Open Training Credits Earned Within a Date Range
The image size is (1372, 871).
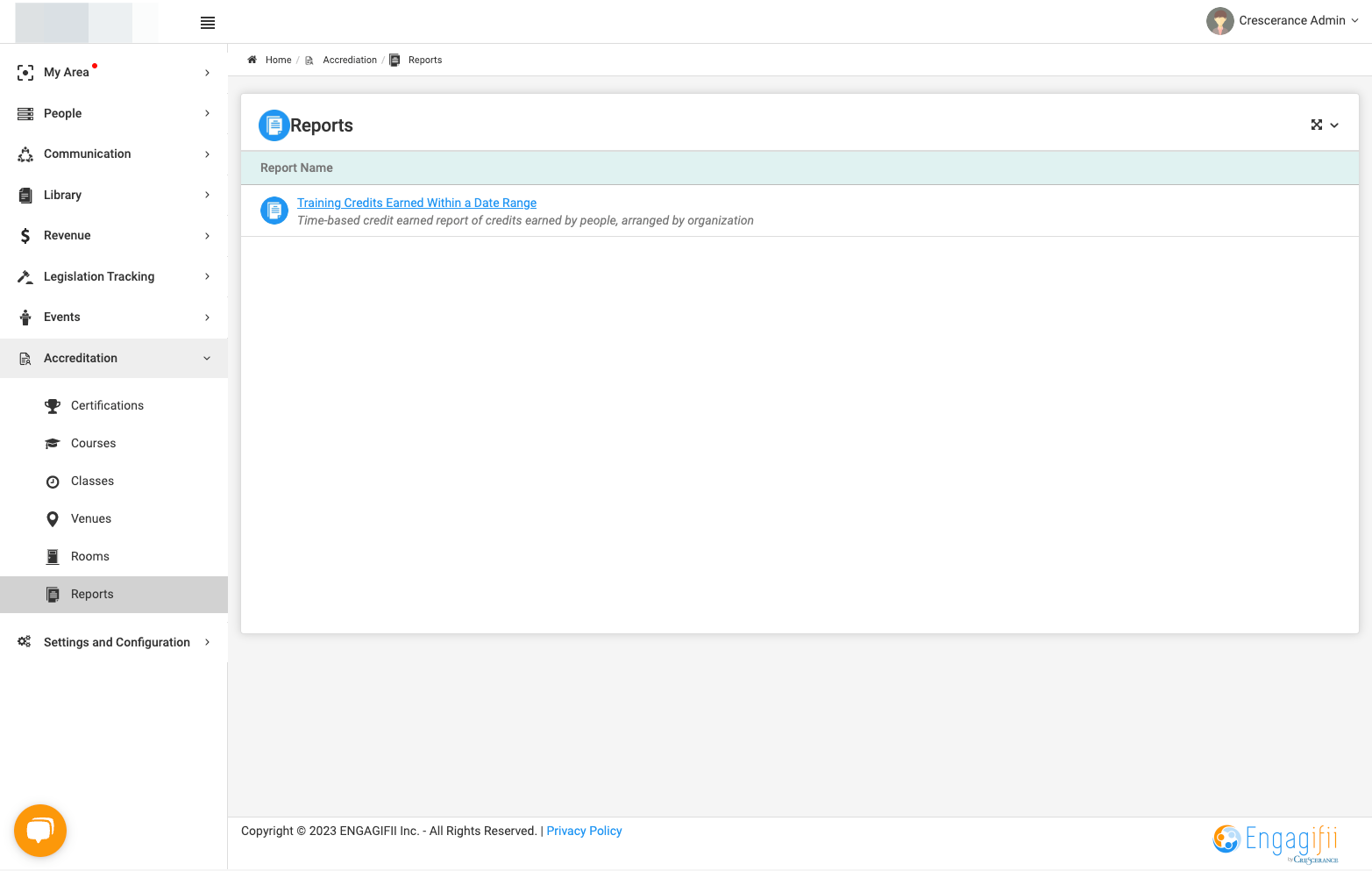416,203
